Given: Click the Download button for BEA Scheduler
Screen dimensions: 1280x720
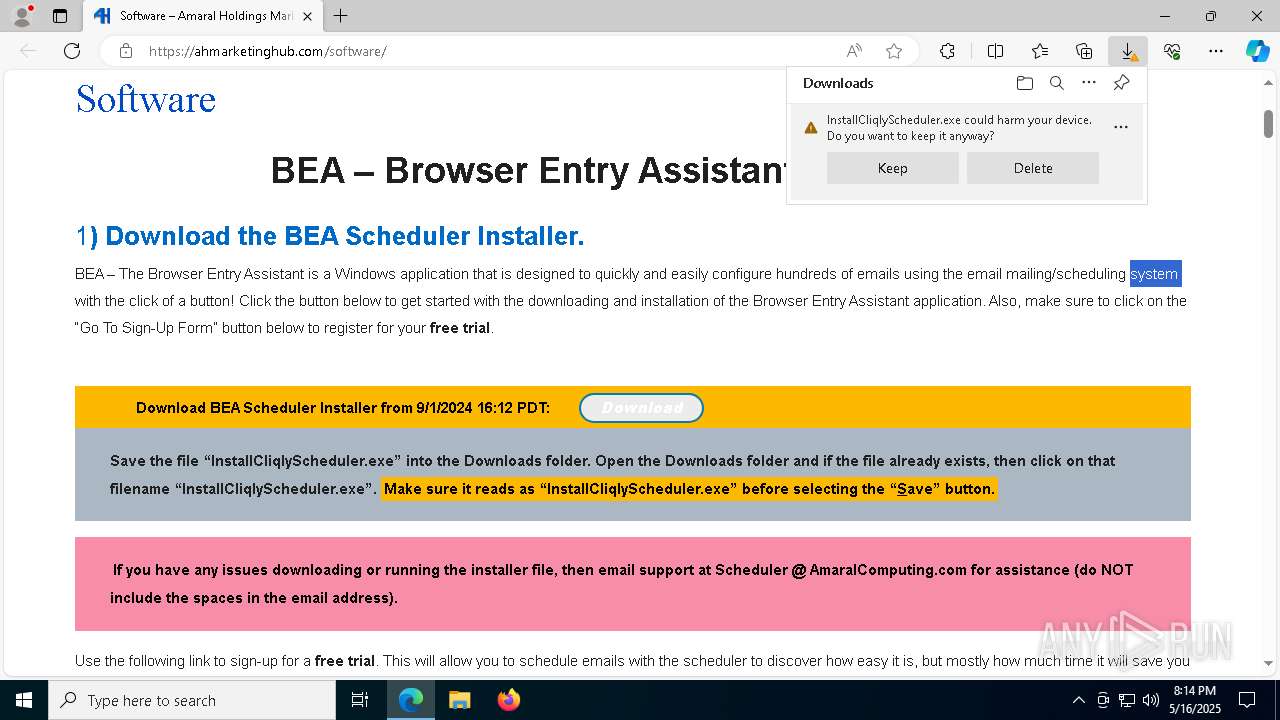Looking at the screenshot, I should coord(641,408).
